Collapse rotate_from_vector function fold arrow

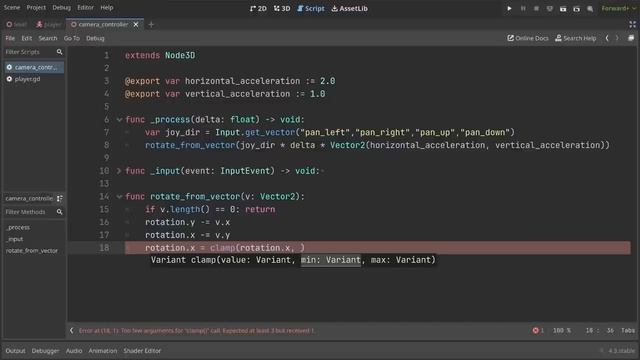click(119, 196)
